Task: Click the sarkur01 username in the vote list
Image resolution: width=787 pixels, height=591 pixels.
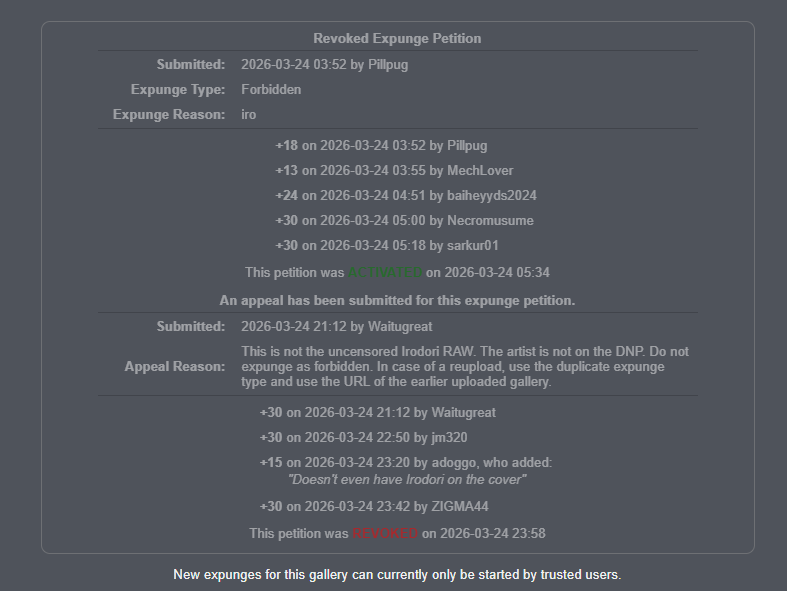Action: tap(472, 246)
